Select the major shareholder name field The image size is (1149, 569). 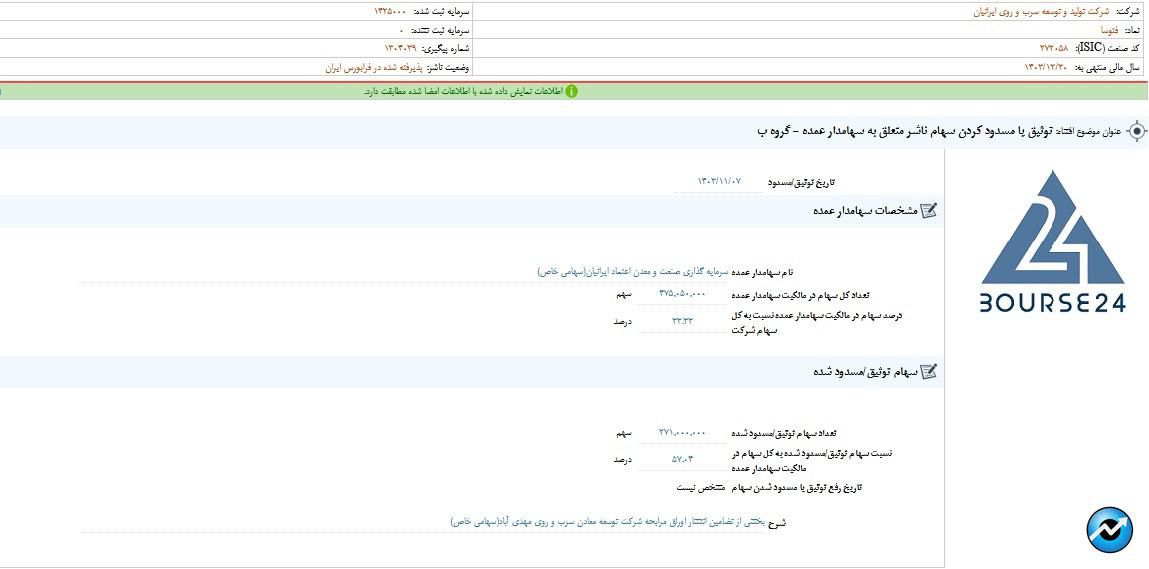click(631, 271)
